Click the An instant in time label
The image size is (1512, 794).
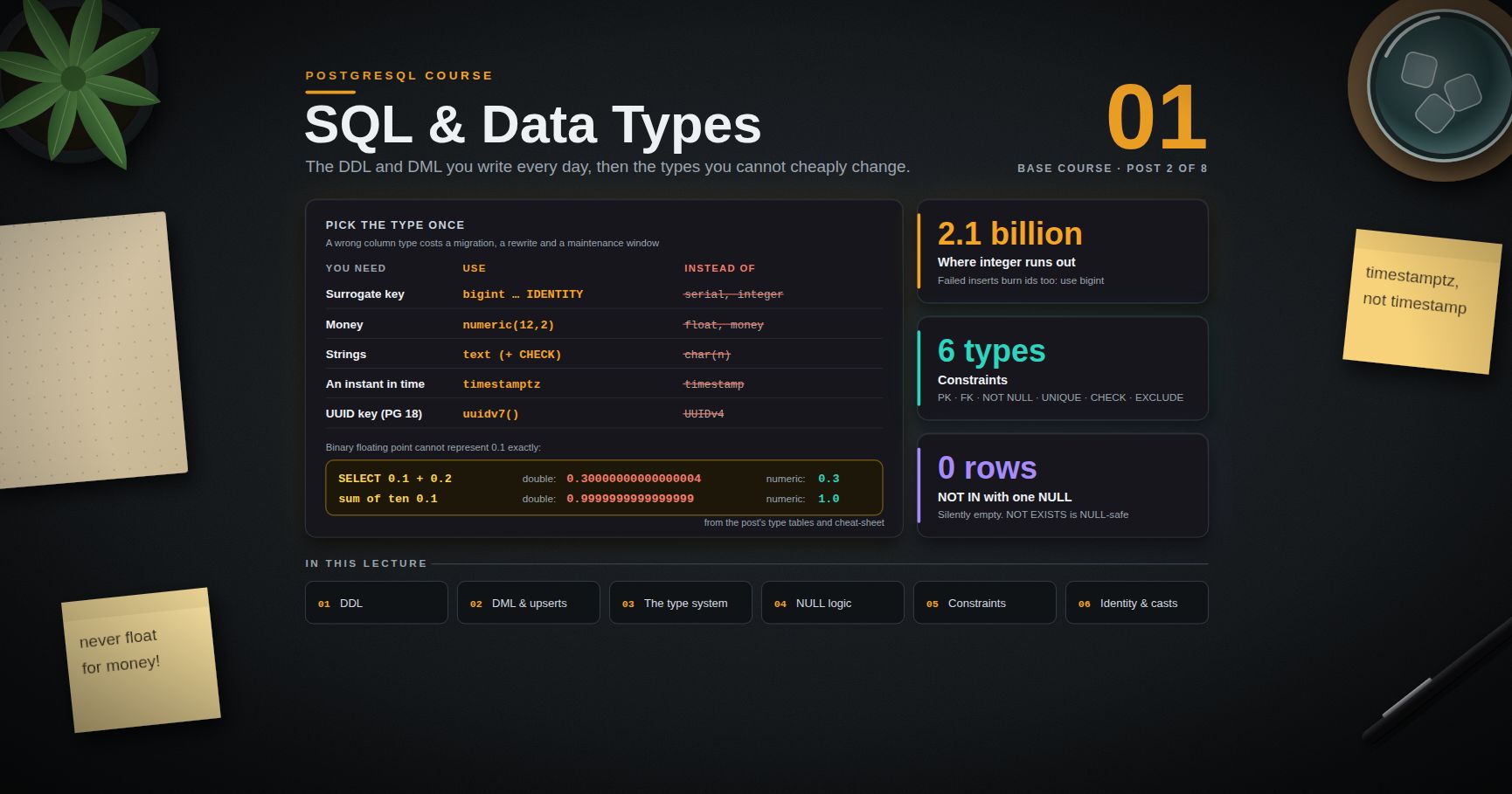click(x=375, y=384)
